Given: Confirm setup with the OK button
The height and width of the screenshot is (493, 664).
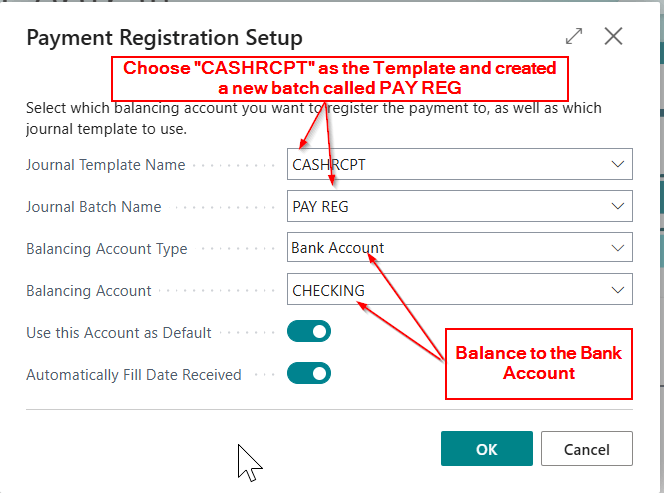Looking at the screenshot, I should [x=486, y=449].
